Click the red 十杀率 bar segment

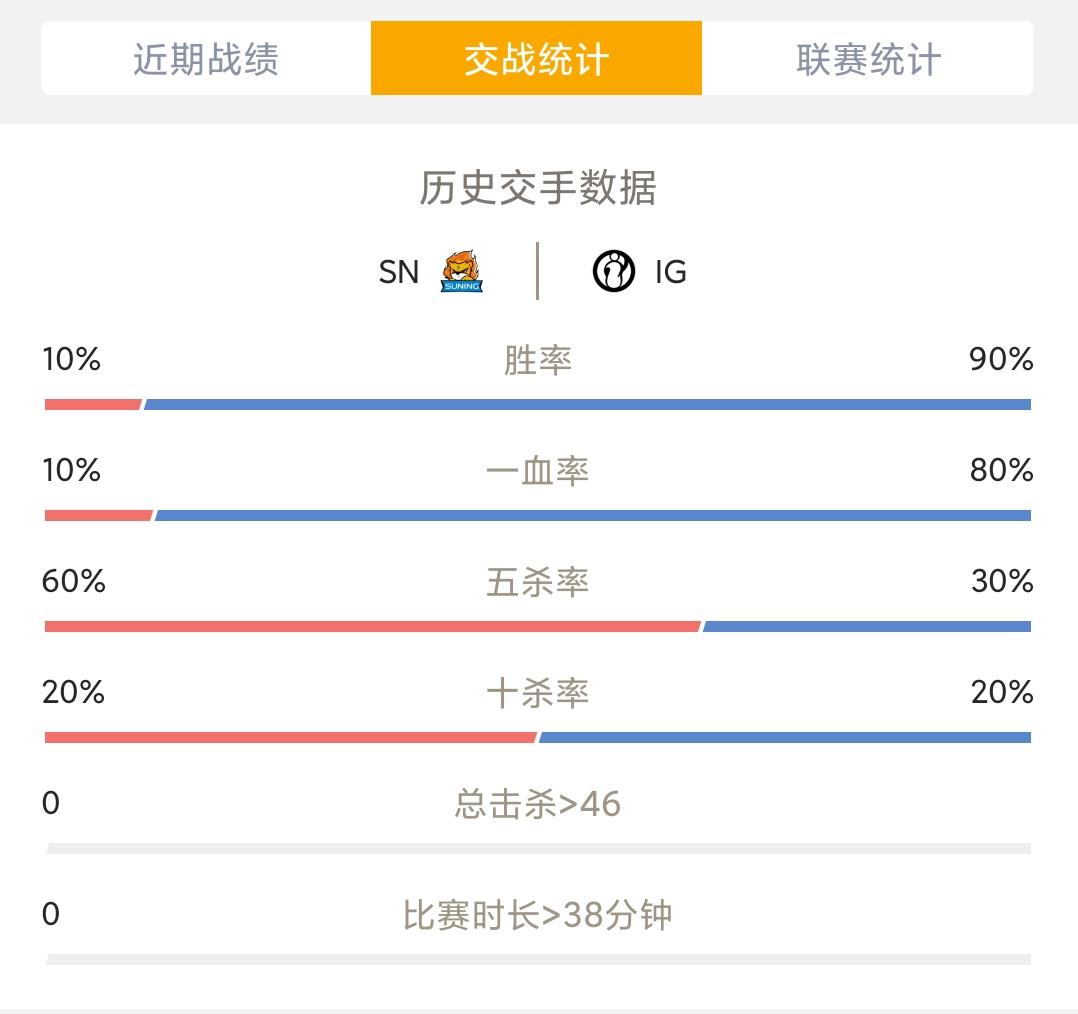(x=290, y=738)
